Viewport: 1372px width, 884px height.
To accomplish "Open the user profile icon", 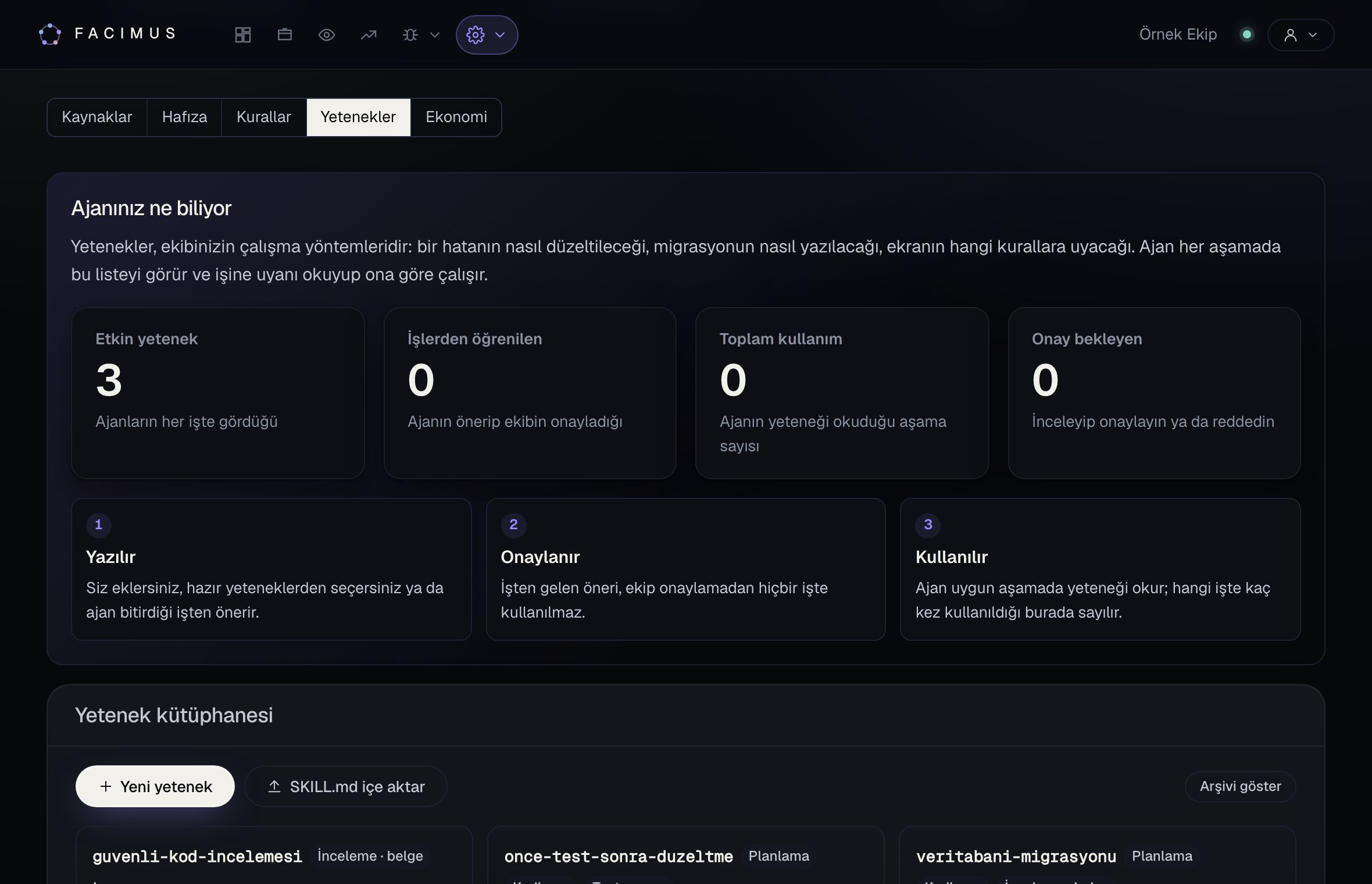I will point(1291,35).
